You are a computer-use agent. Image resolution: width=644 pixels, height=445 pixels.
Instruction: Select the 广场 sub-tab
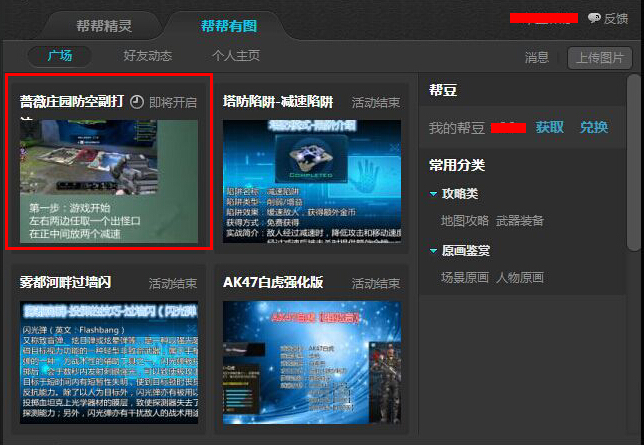(x=60, y=55)
